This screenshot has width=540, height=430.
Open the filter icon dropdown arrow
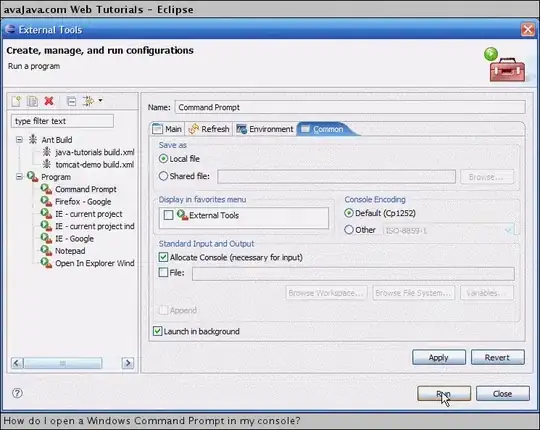(x=100, y=101)
